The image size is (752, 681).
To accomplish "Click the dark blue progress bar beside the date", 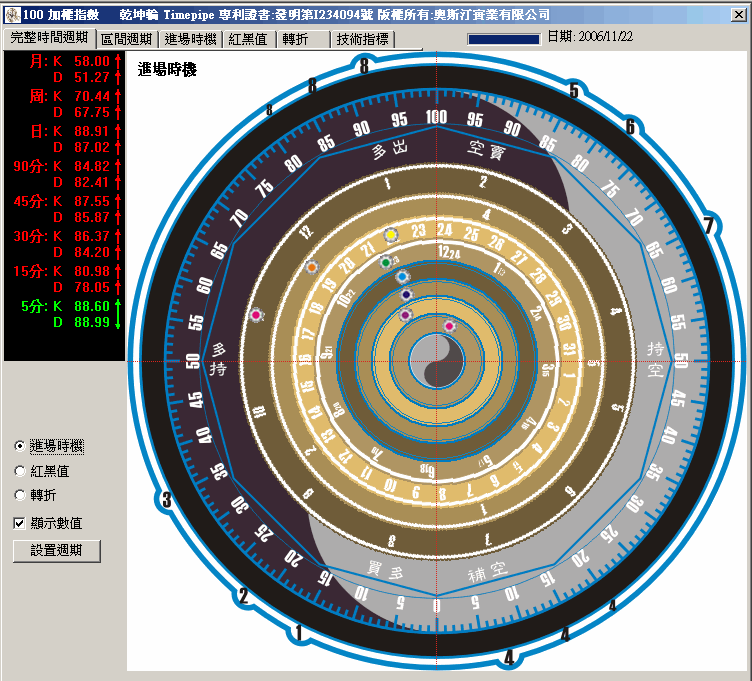I will (503, 38).
